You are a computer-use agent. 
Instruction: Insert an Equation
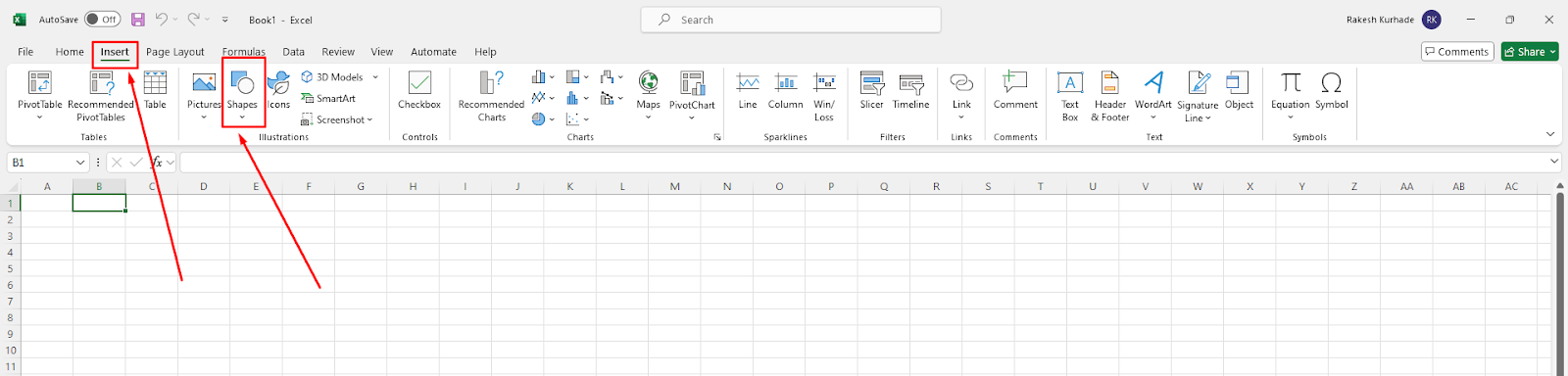pos(1290,95)
